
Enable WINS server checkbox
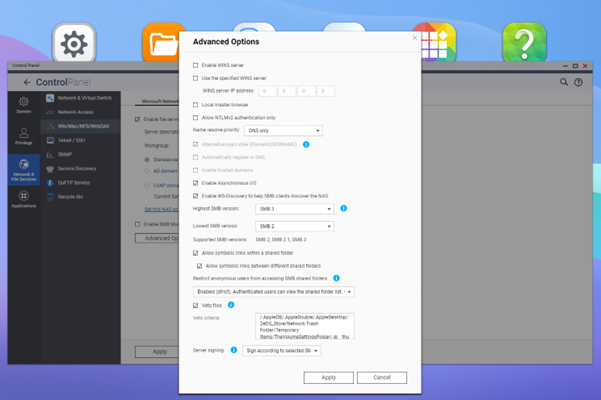click(196, 65)
